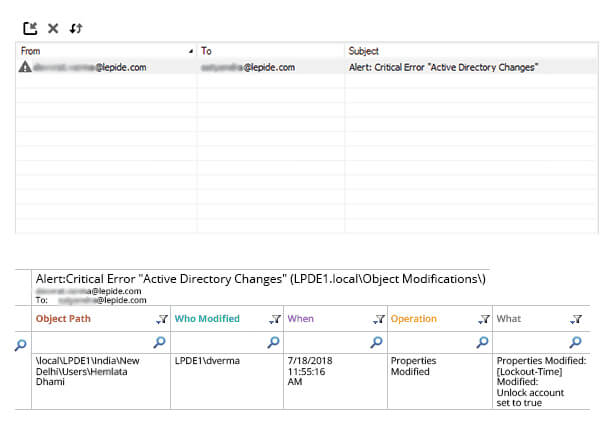Click the search icon under Who Modified
The image size is (612, 430).
273,342
